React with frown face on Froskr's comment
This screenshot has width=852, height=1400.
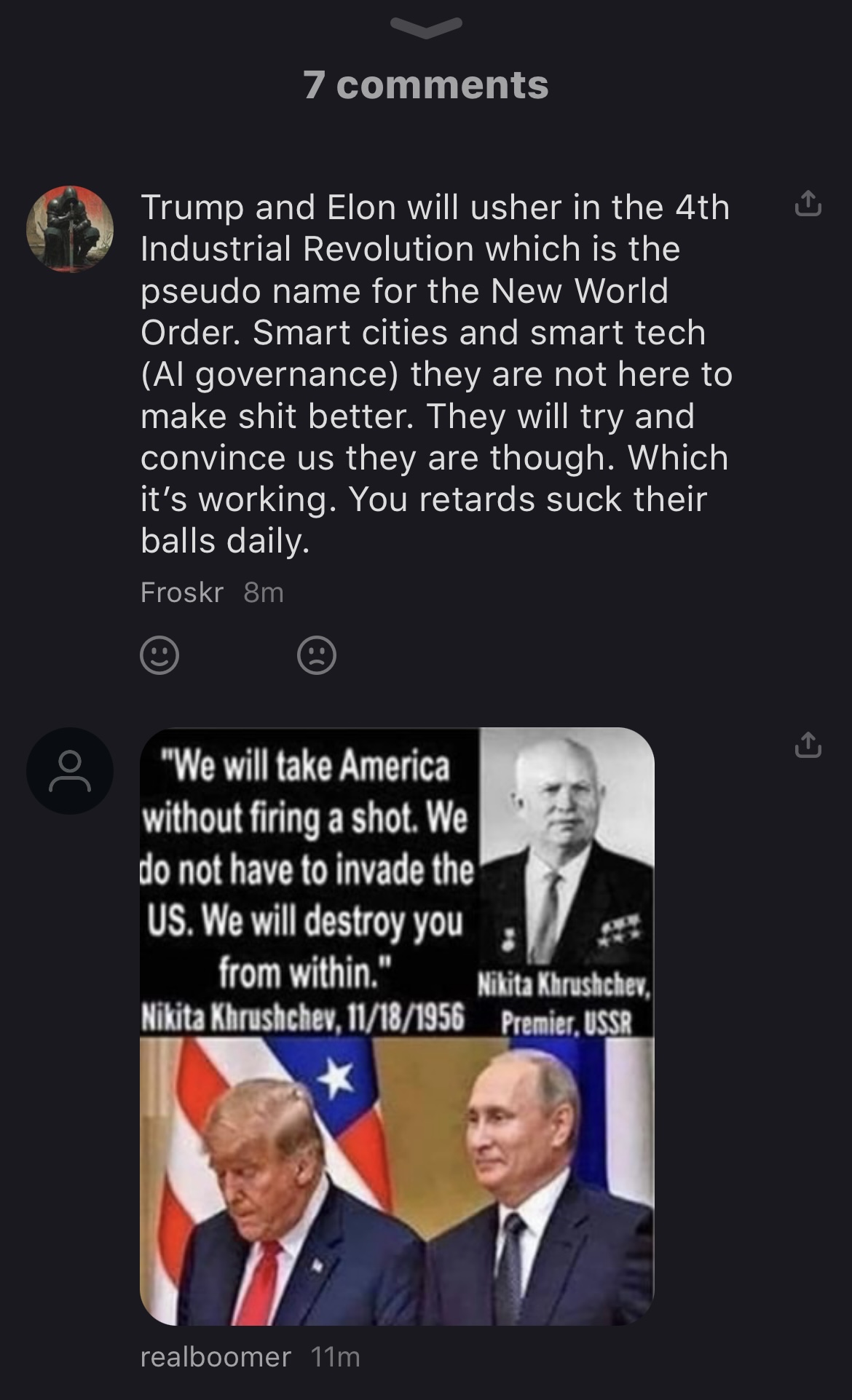click(317, 655)
